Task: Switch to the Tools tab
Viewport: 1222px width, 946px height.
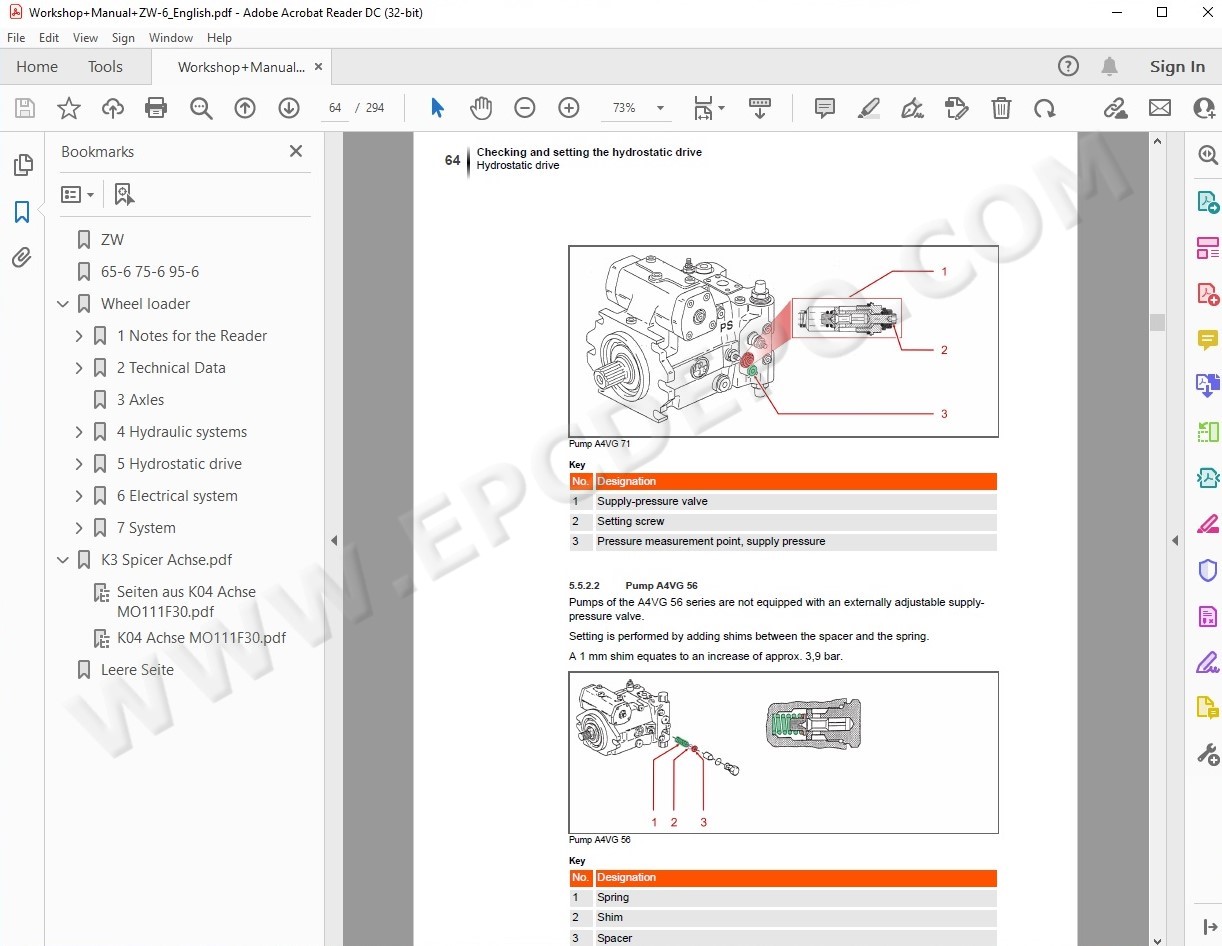Action: pos(105,67)
